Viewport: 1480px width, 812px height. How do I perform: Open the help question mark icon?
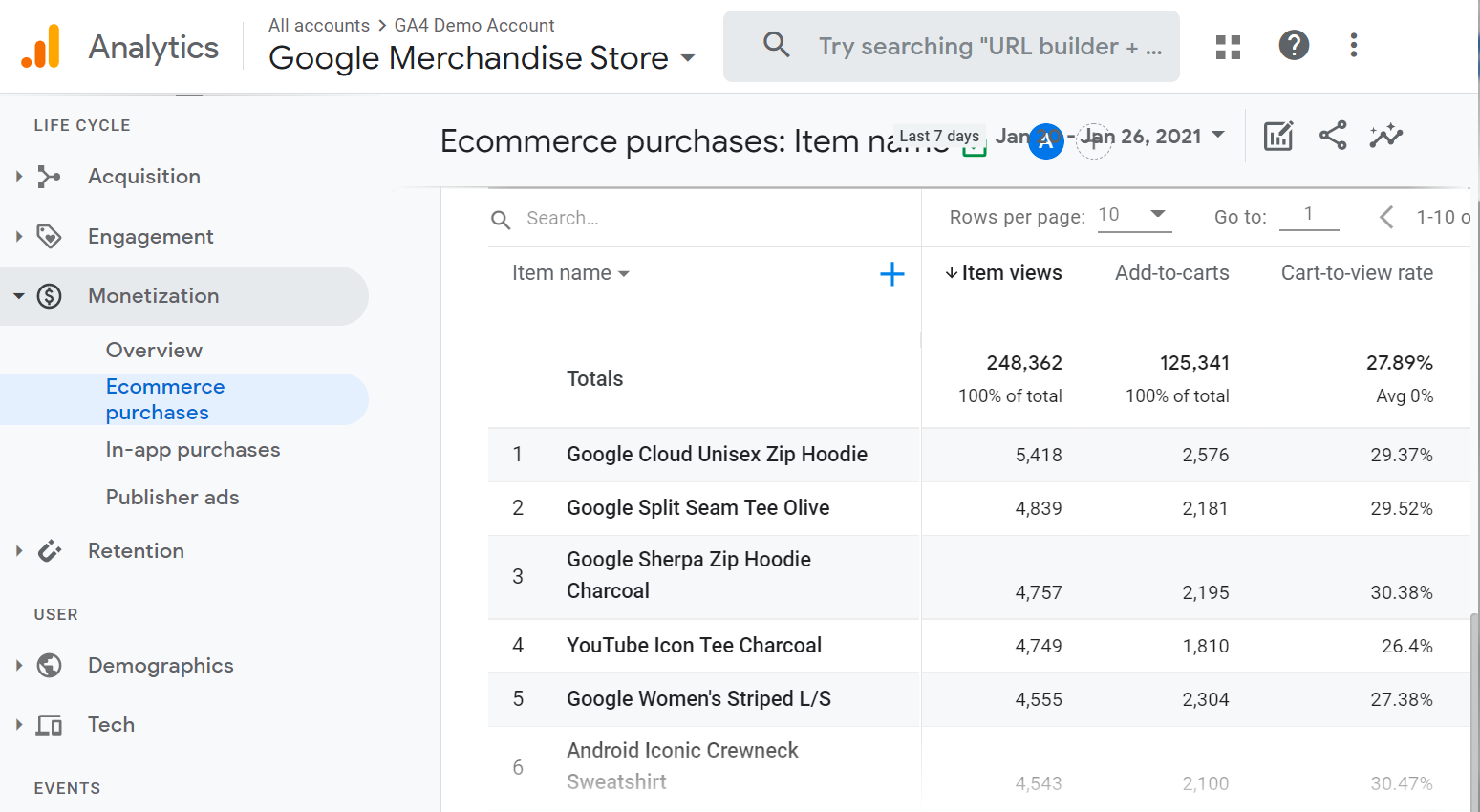coord(1294,46)
